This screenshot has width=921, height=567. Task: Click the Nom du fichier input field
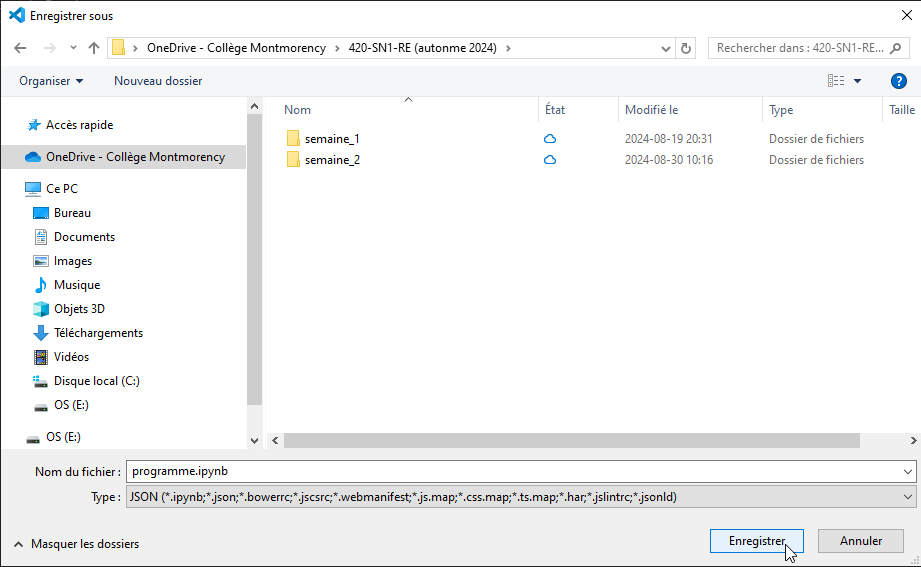click(515, 472)
